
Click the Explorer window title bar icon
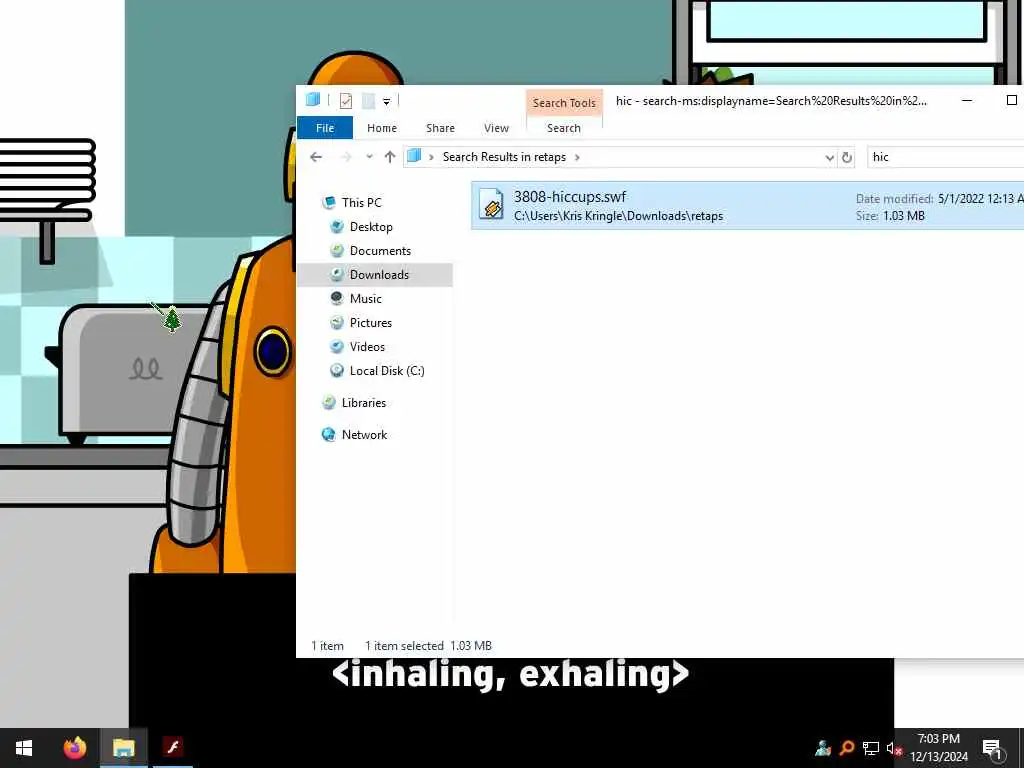(313, 99)
